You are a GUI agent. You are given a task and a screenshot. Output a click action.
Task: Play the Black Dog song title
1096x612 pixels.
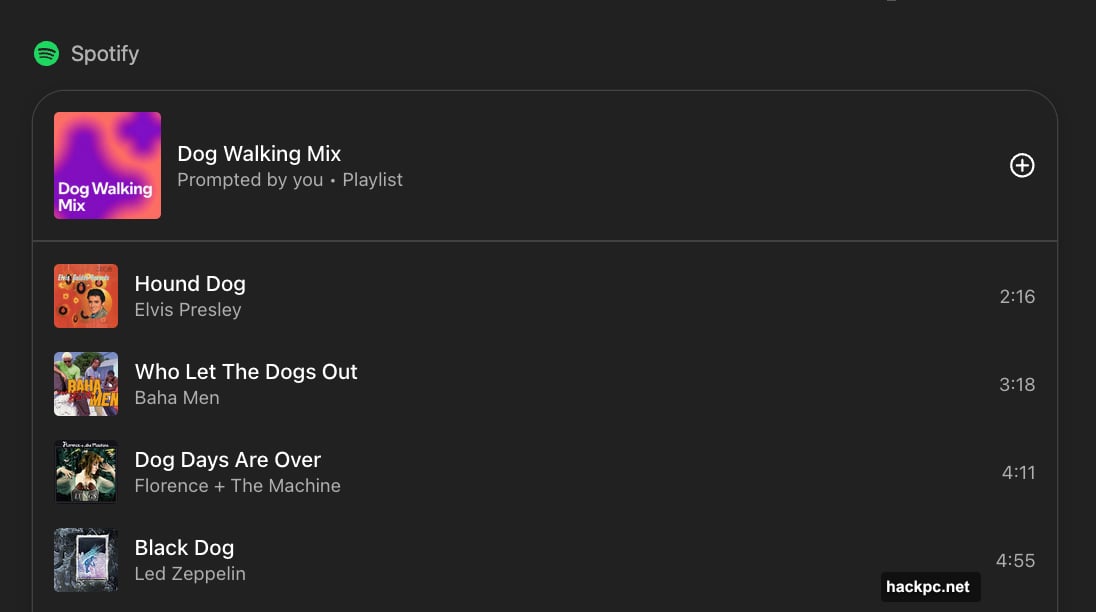tap(184, 548)
